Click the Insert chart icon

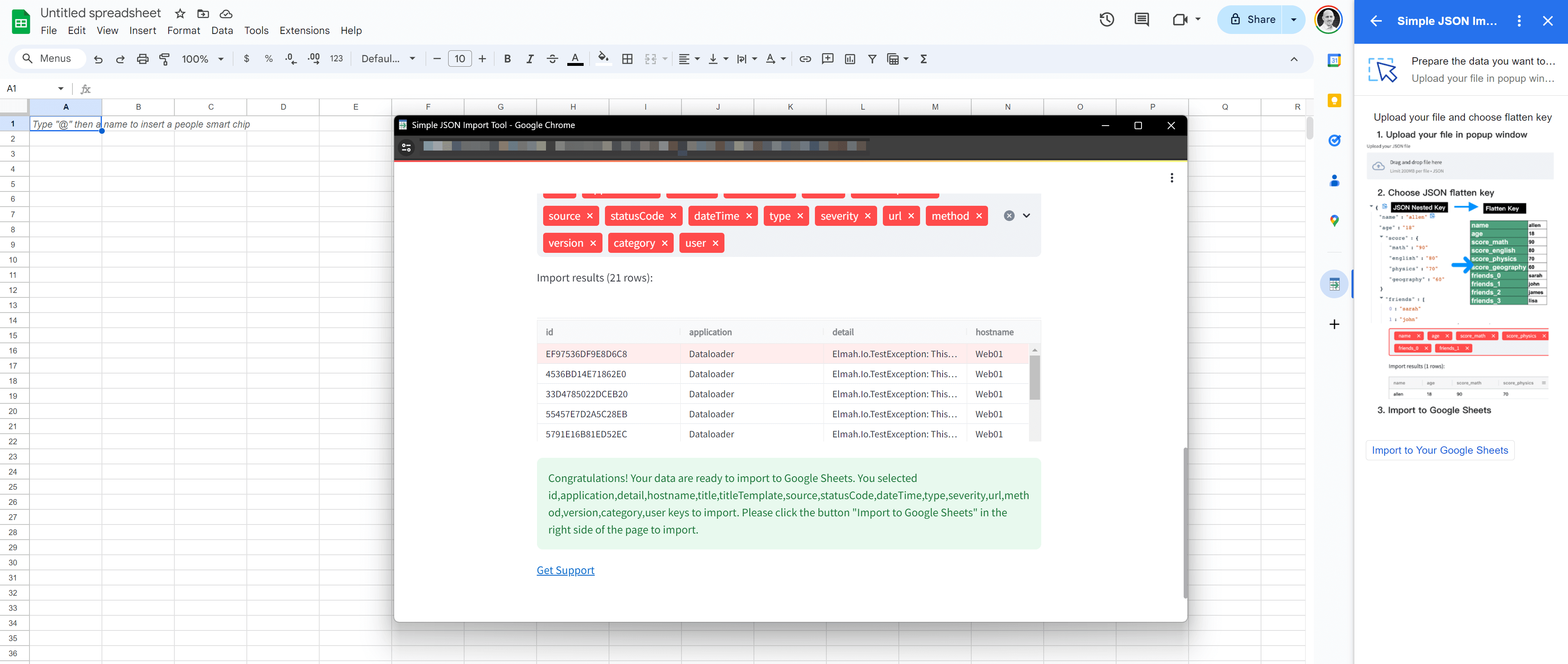851,59
